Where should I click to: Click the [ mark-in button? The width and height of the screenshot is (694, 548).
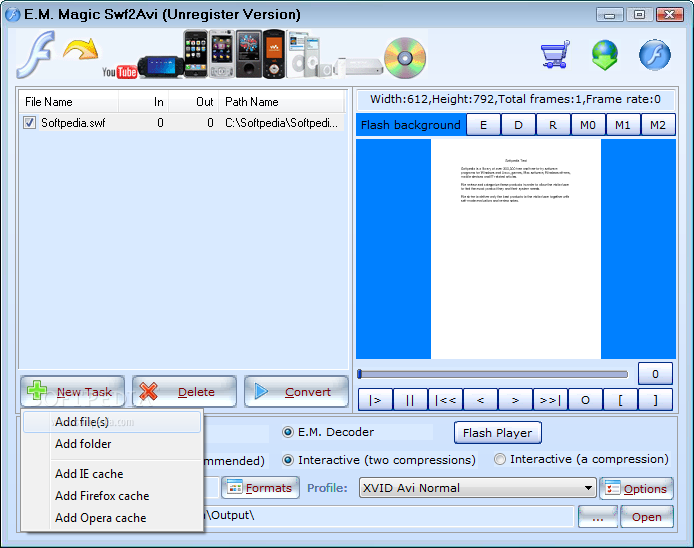(620, 400)
